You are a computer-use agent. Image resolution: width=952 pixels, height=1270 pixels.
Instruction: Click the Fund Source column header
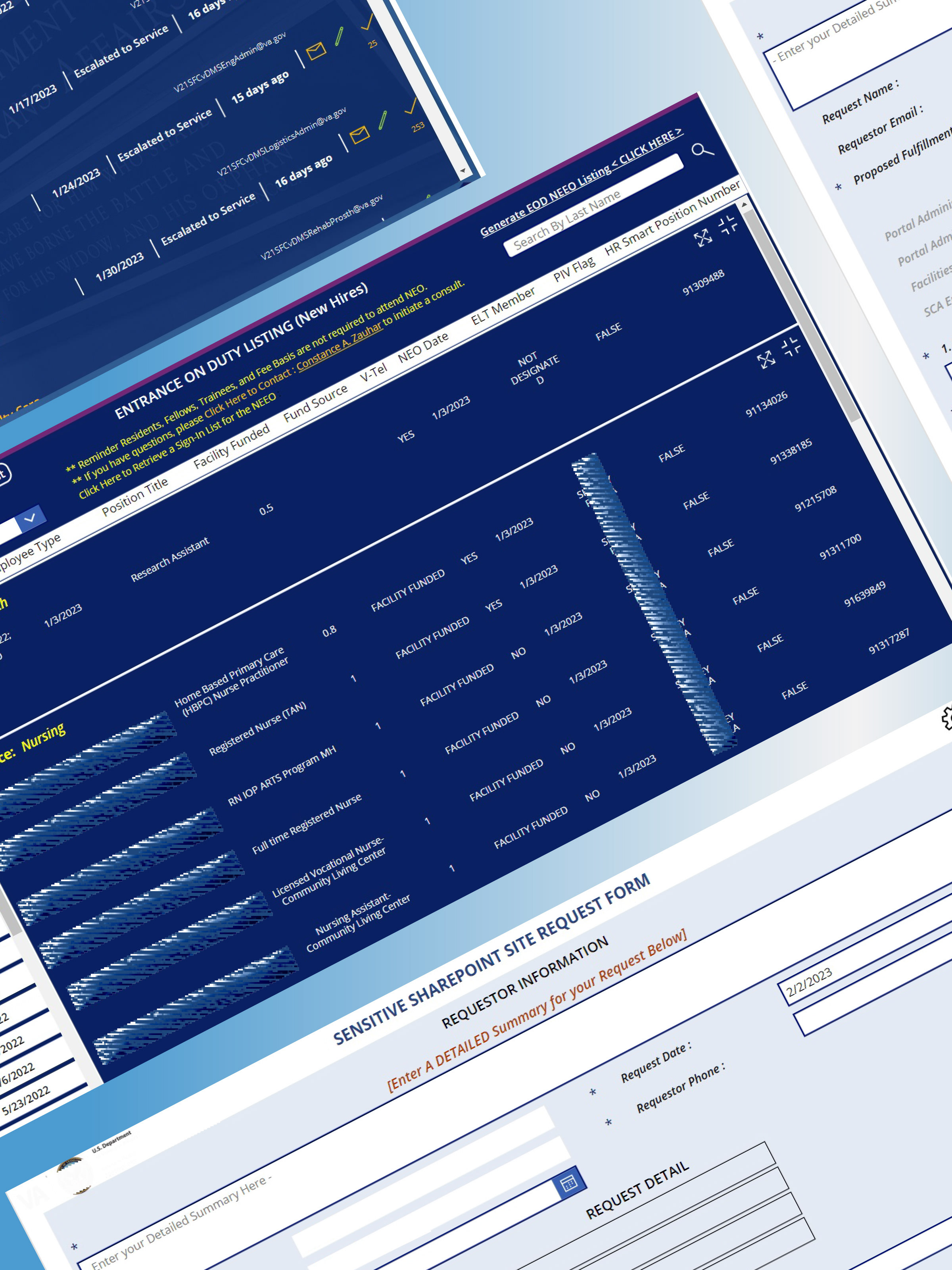(x=316, y=403)
